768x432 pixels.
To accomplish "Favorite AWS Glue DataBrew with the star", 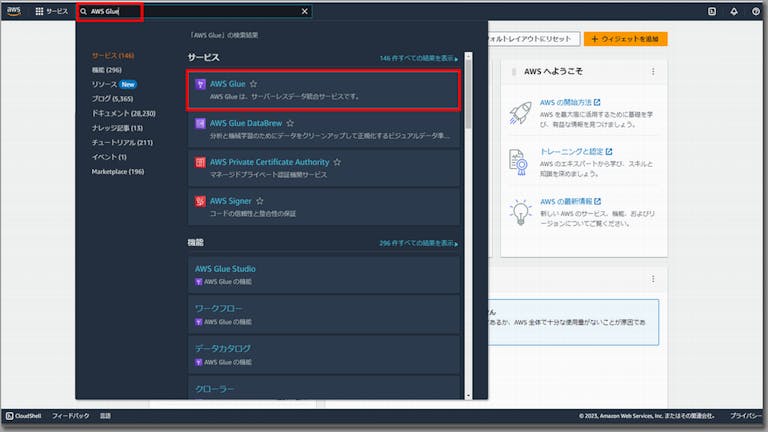I will pos(290,123).
